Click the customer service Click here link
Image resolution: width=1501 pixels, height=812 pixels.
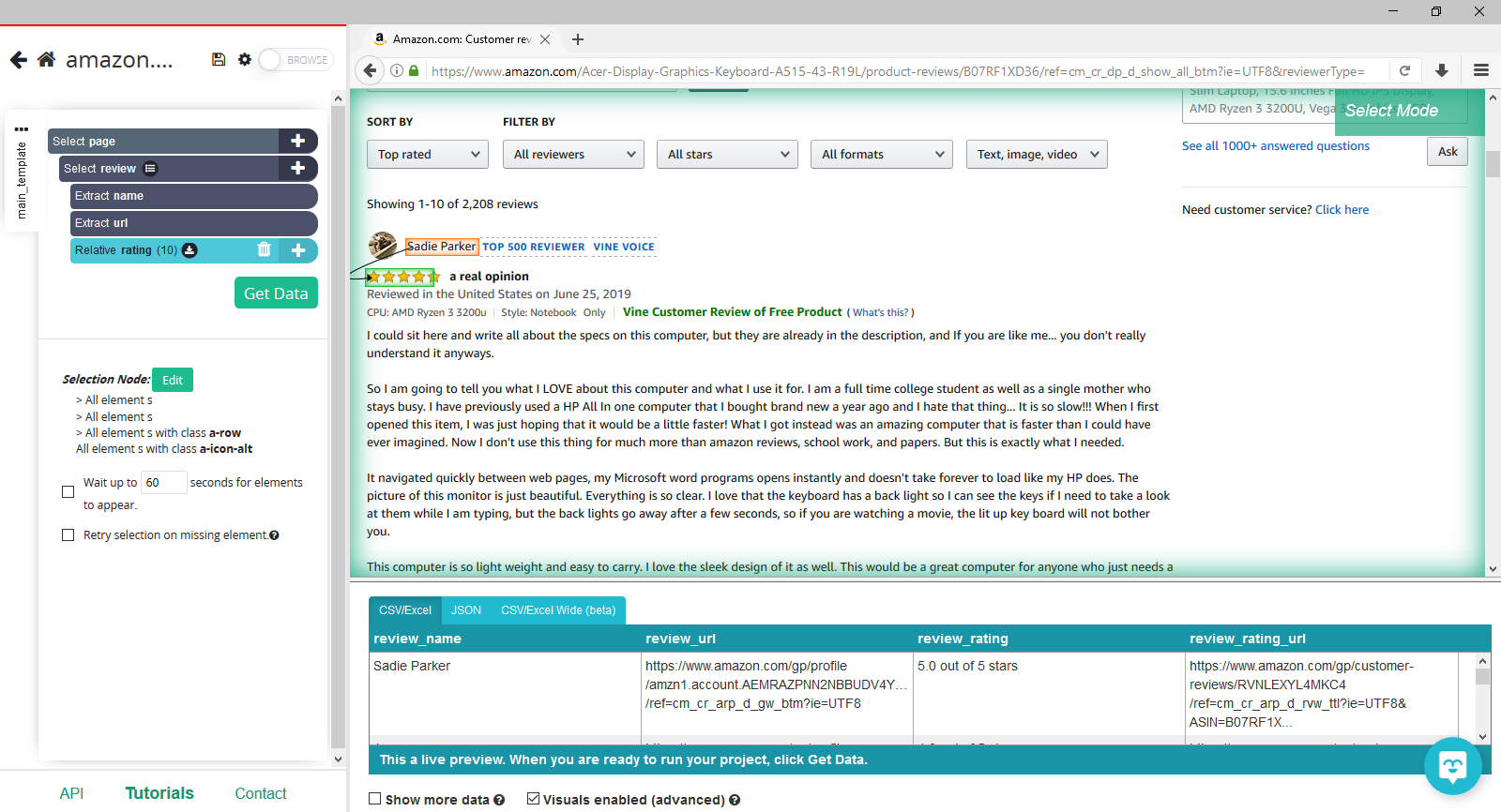coord(1342,210)
